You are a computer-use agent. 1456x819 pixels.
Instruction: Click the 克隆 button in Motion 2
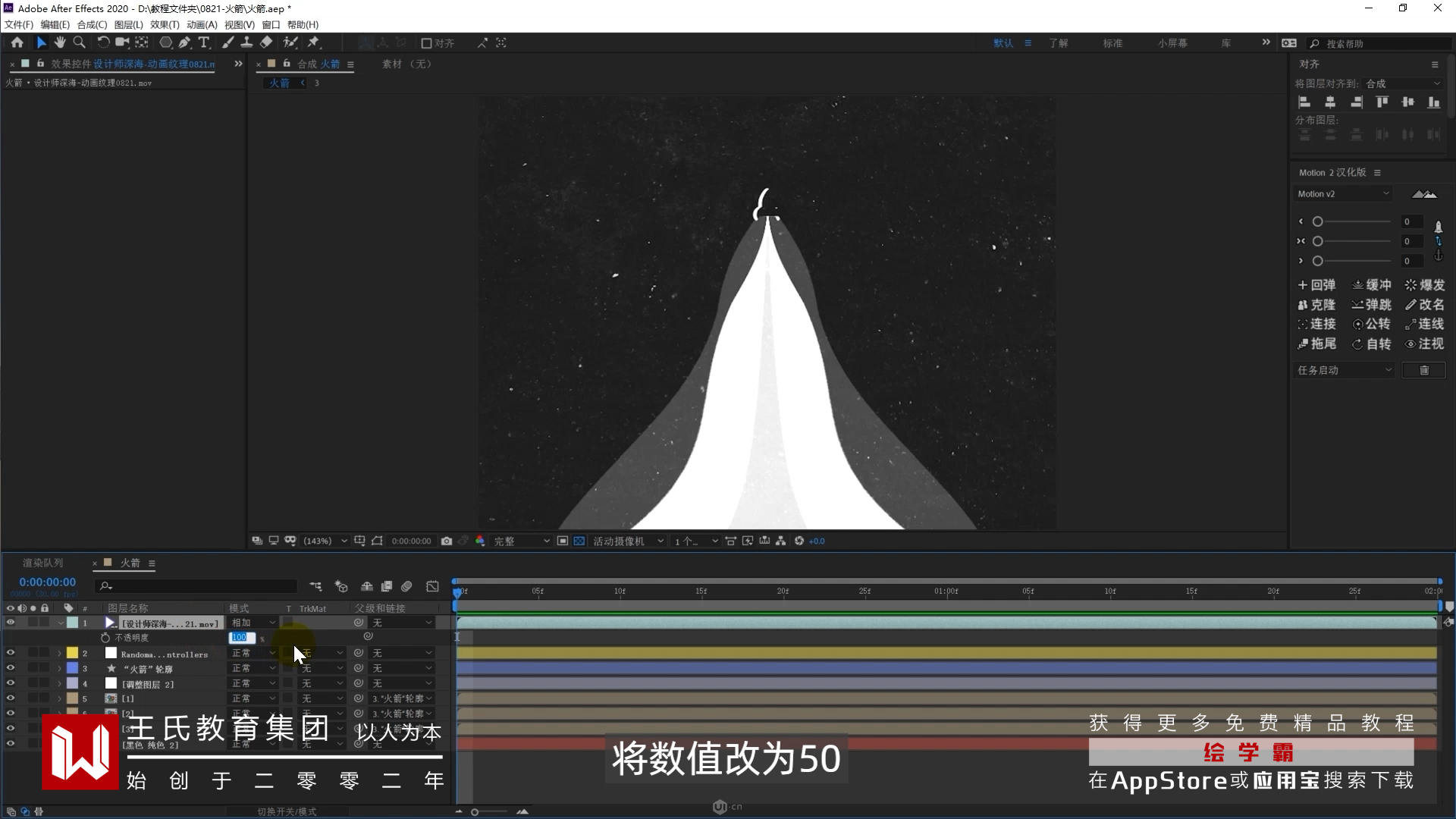[1316, 305]
